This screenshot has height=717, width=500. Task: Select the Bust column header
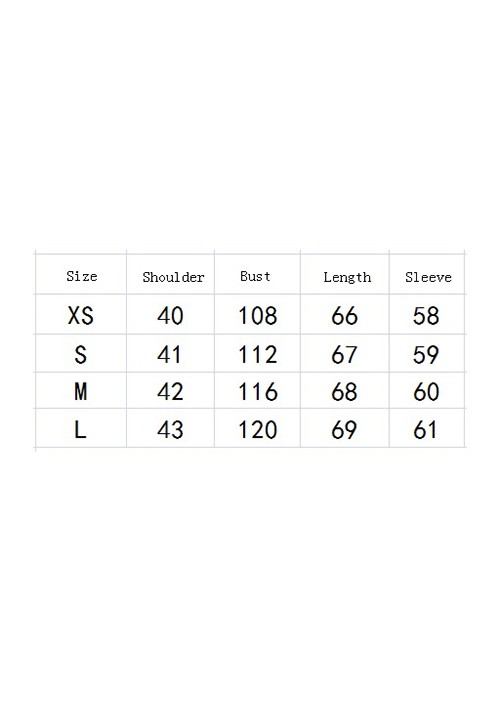point(255,276)
